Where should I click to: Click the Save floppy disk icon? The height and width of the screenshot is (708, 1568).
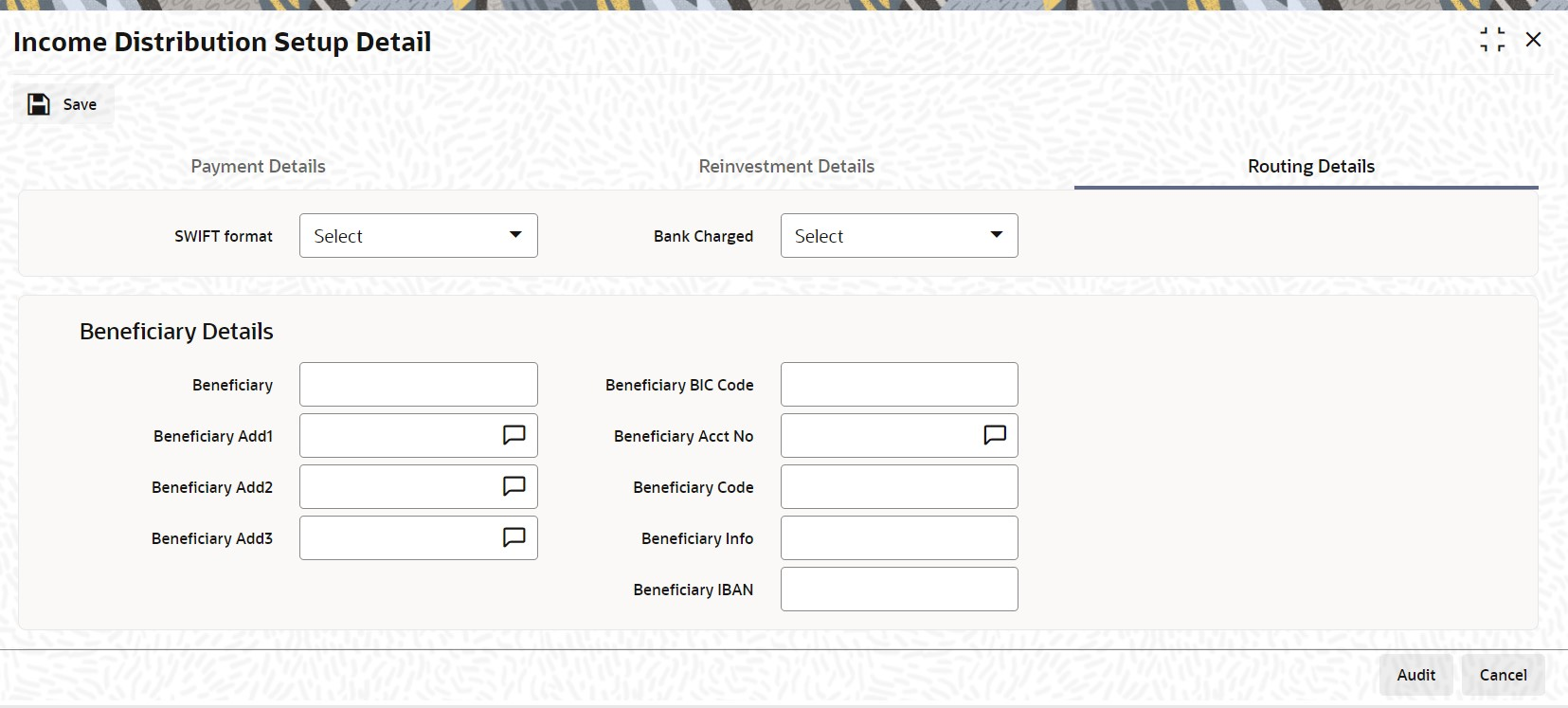point(39,104)
